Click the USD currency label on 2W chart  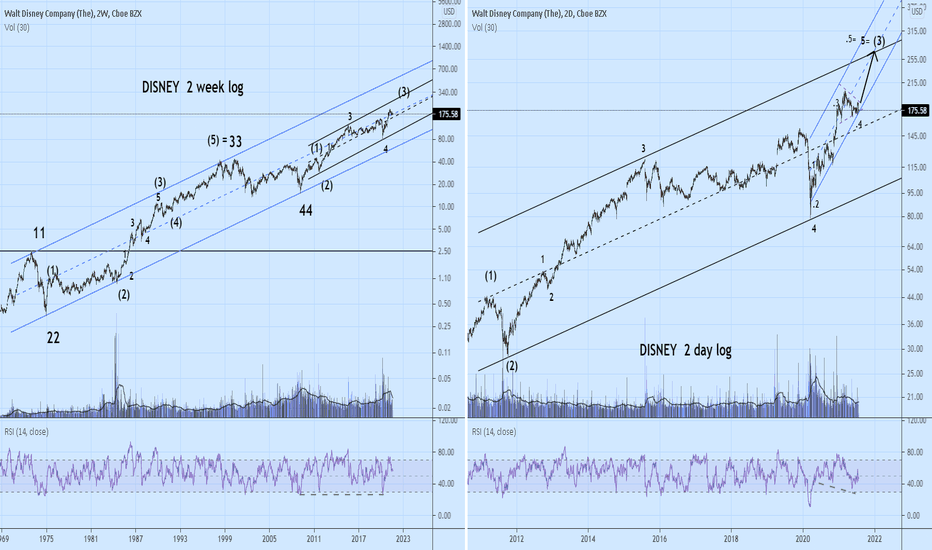pos(449,12)
